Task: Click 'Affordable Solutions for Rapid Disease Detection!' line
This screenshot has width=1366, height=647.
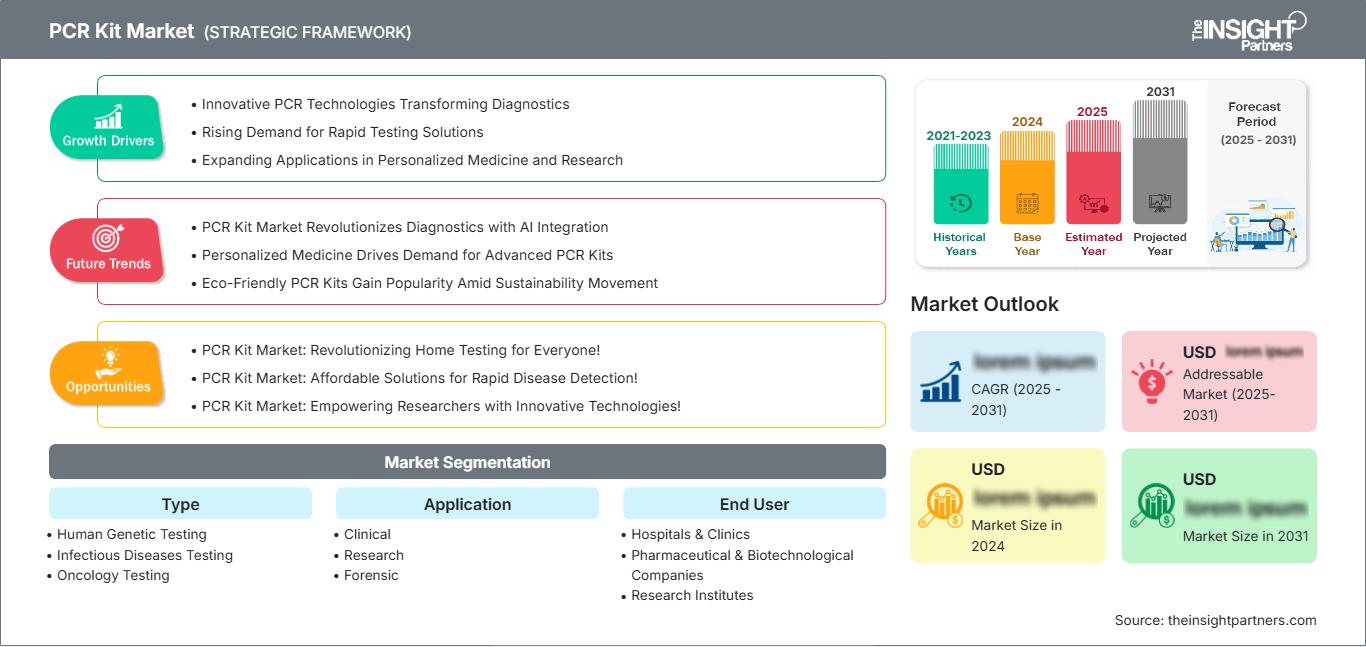Action: 419,378
